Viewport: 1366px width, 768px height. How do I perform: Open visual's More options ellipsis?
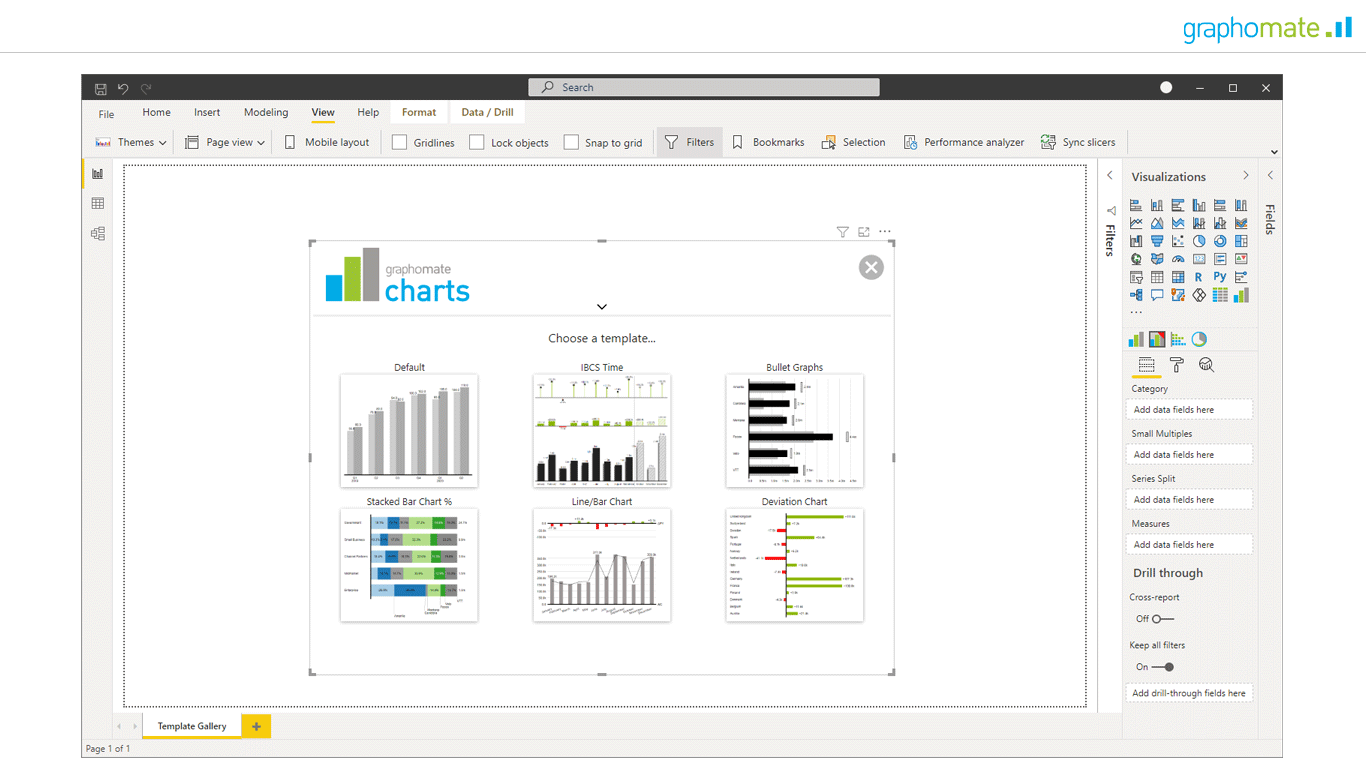click(885, 232)
